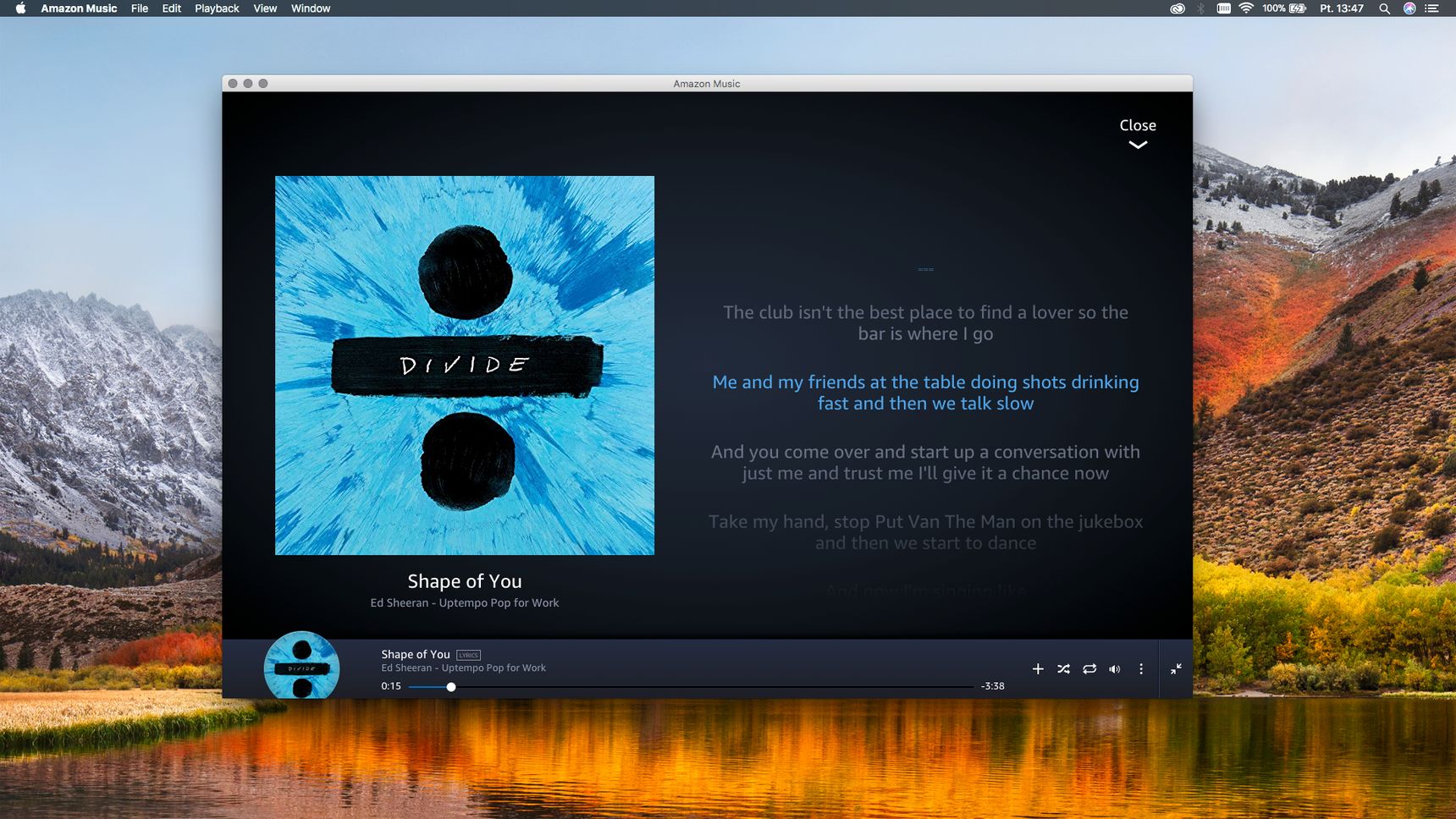Click the battery status indicator
The width and height of the screenshot is (1456, 819).
tap(1283, 8)
